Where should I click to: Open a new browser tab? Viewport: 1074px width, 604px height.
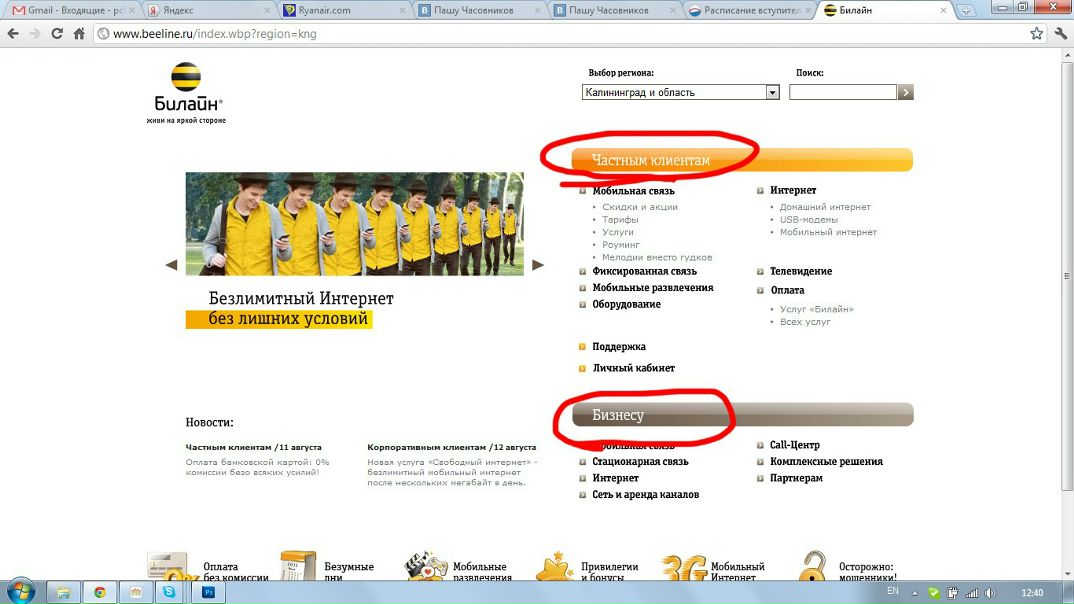[966, 10]
